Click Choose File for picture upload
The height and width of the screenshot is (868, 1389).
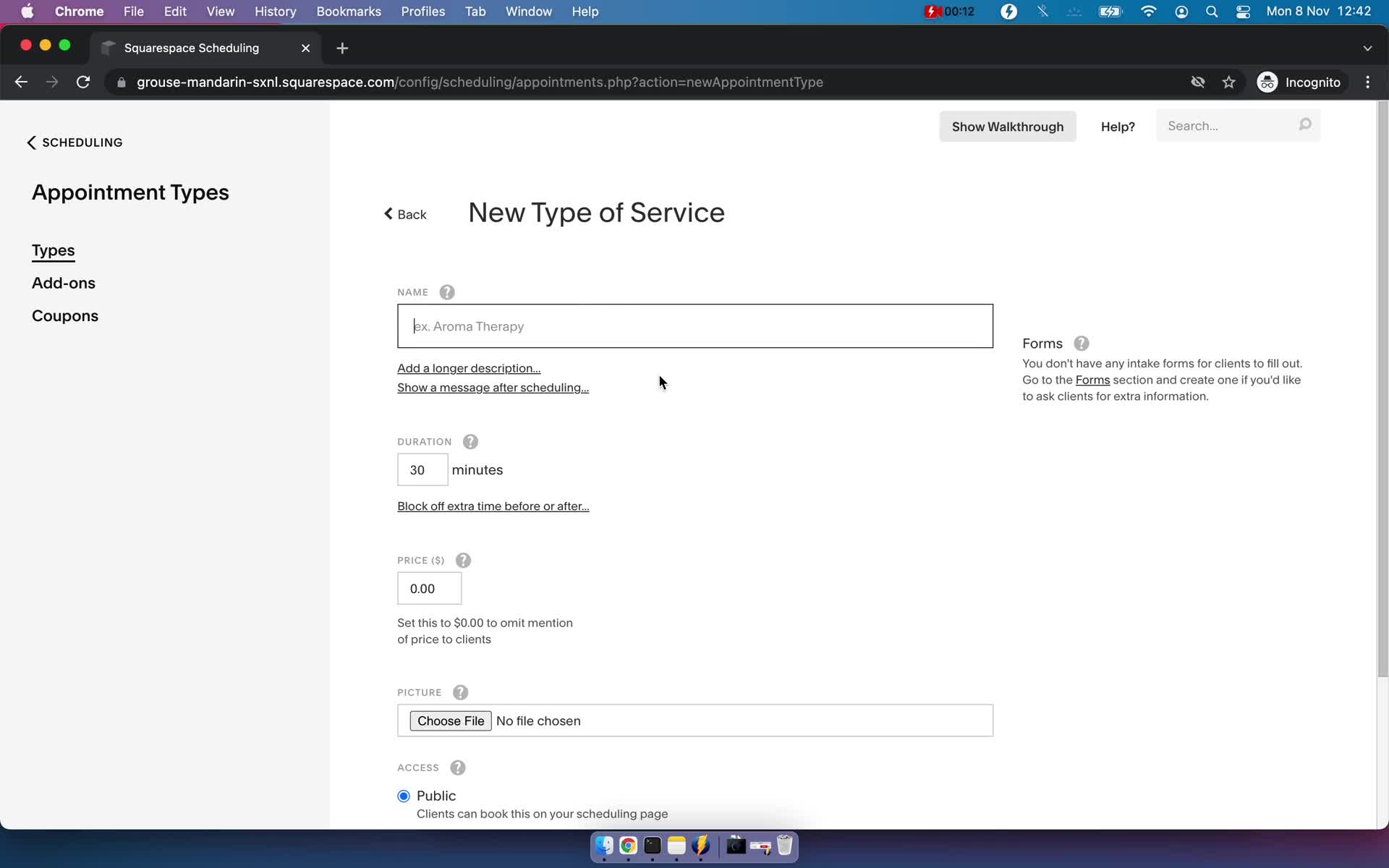(x=451, y=721)
